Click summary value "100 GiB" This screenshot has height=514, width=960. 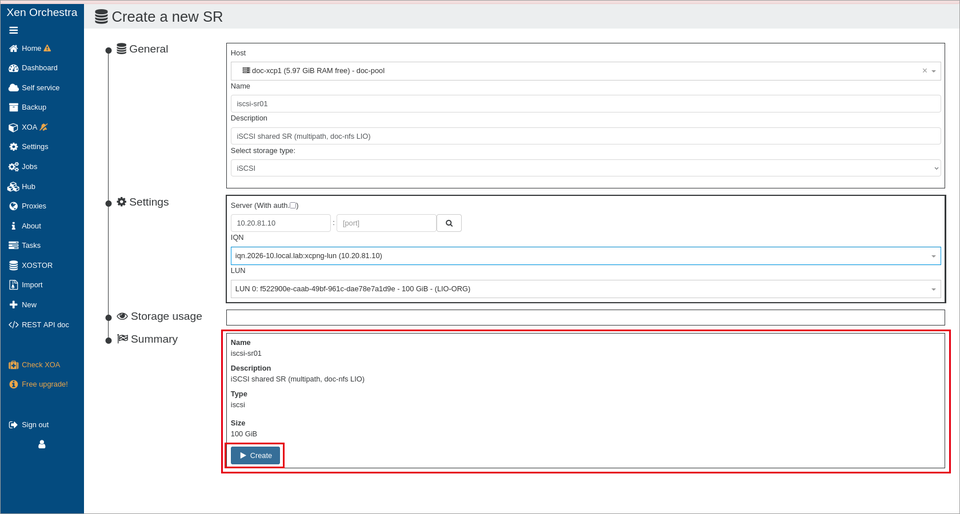[244, 434]
